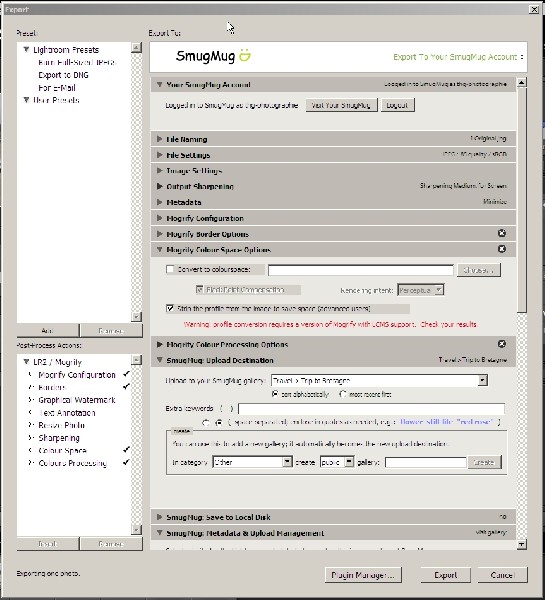The image size is (545, 600).
Task: Click checkmark beside Borders action
Action: click(x=126, y=387)
